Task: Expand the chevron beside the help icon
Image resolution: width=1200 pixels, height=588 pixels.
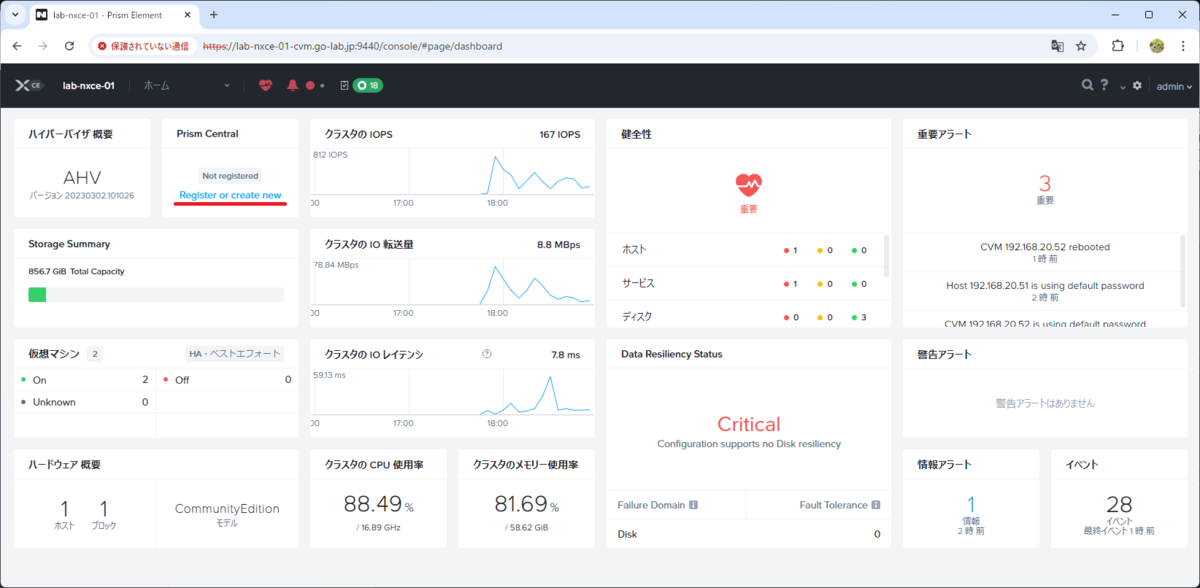Action: click(x=1121, y=87)
